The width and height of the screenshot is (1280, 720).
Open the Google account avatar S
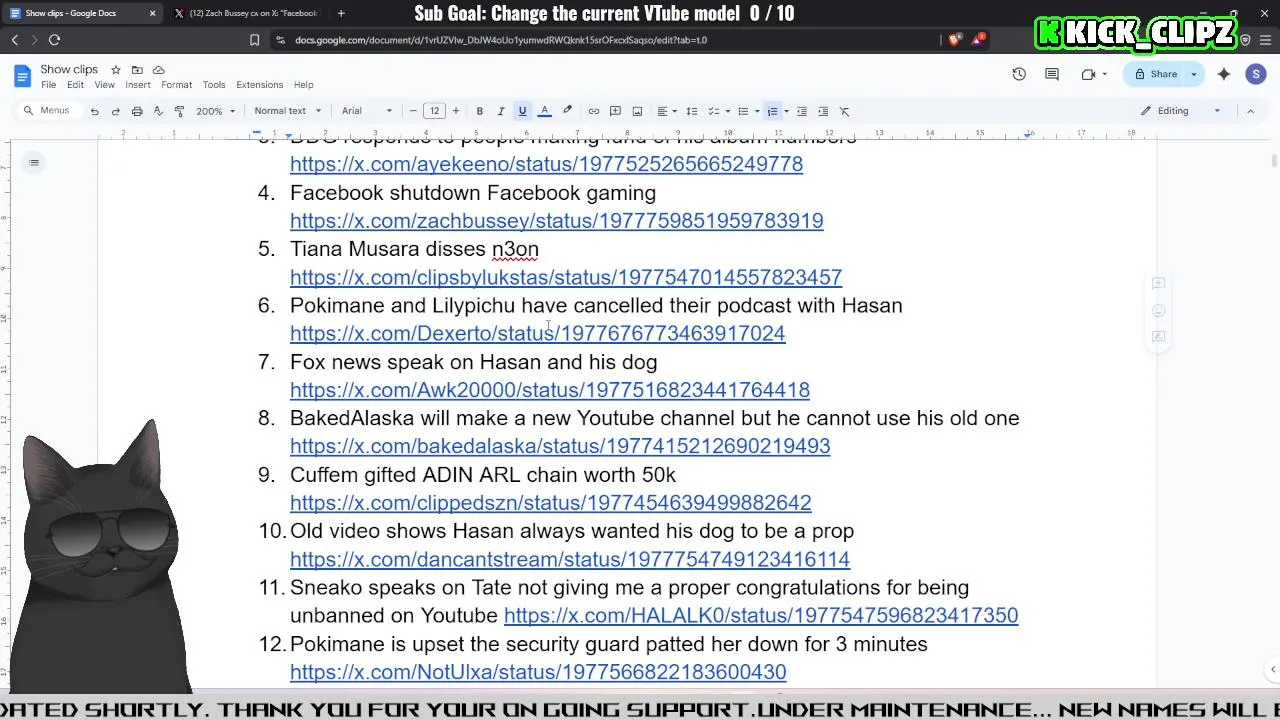pyautogui.click(x=1256, y=74)
